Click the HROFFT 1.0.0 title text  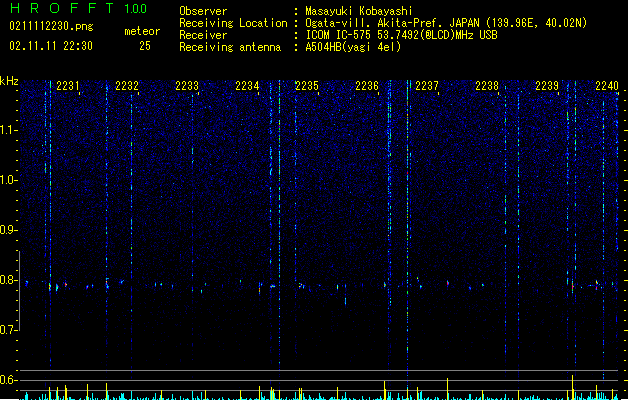[78, 8]
